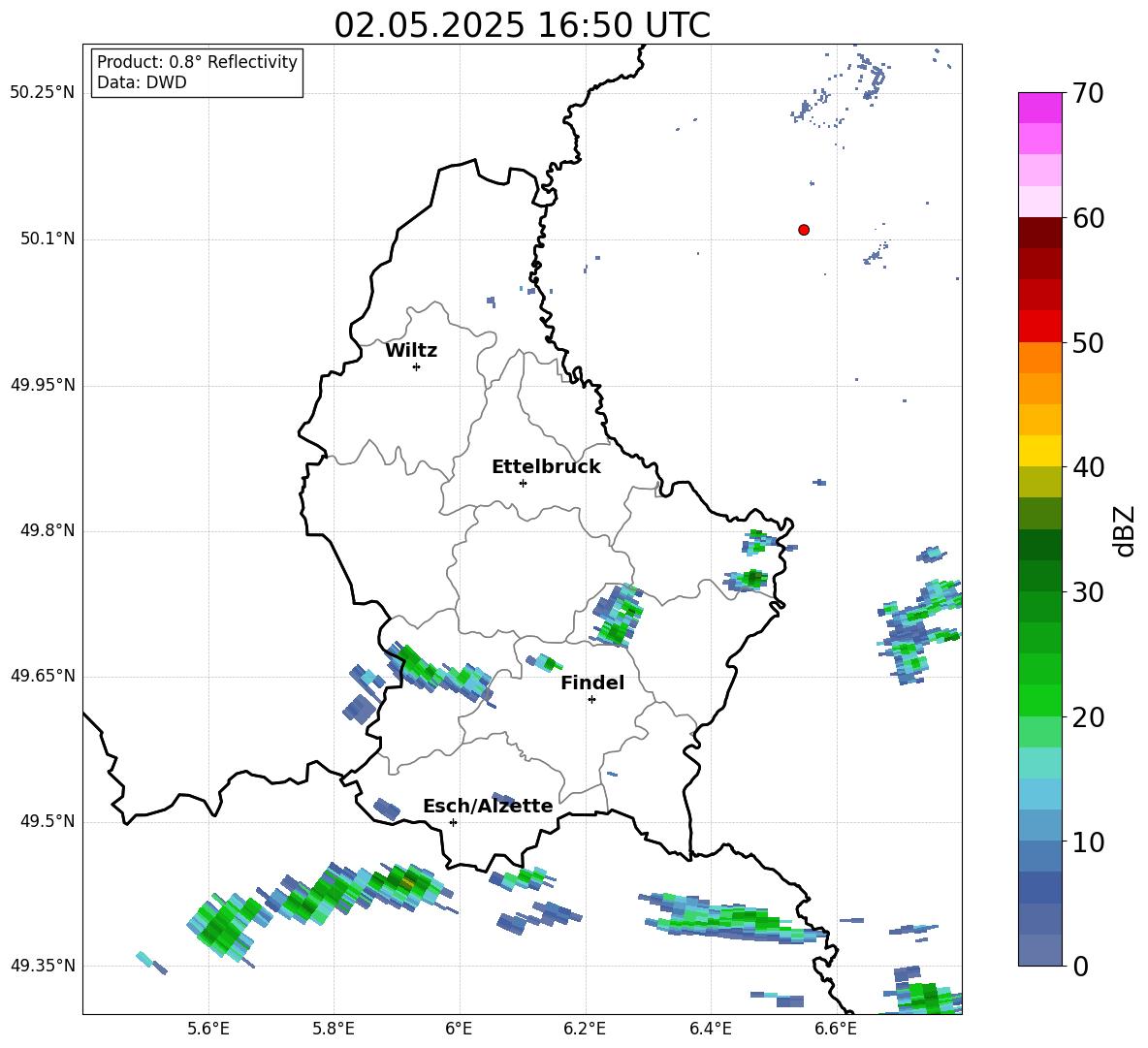The width and height of the screenshot is (1148, 1048).
Task: Click the orange colorbar segment just below 50
Action: point(1039,358)
